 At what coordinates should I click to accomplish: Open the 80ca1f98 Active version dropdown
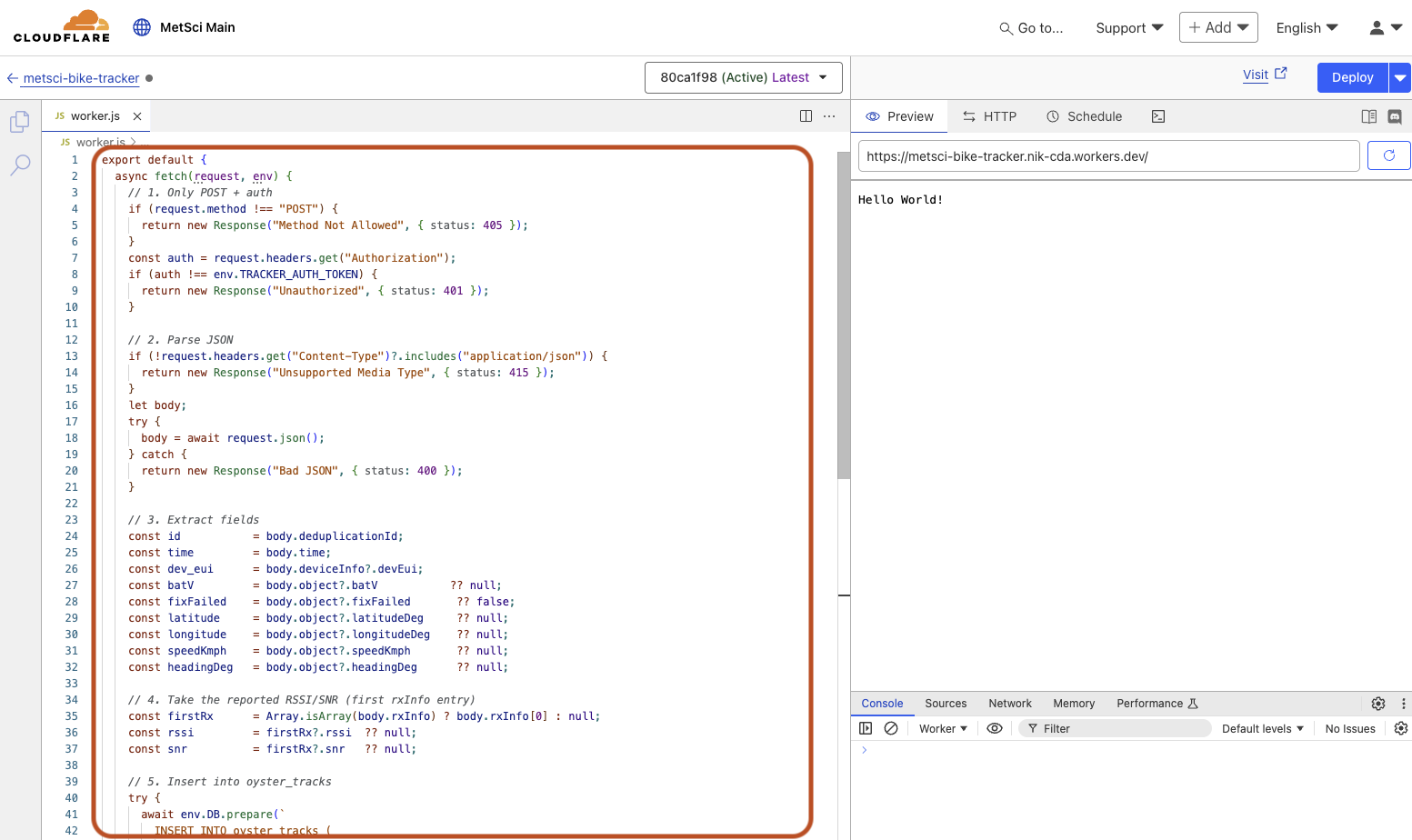click(x=744, y=77)
